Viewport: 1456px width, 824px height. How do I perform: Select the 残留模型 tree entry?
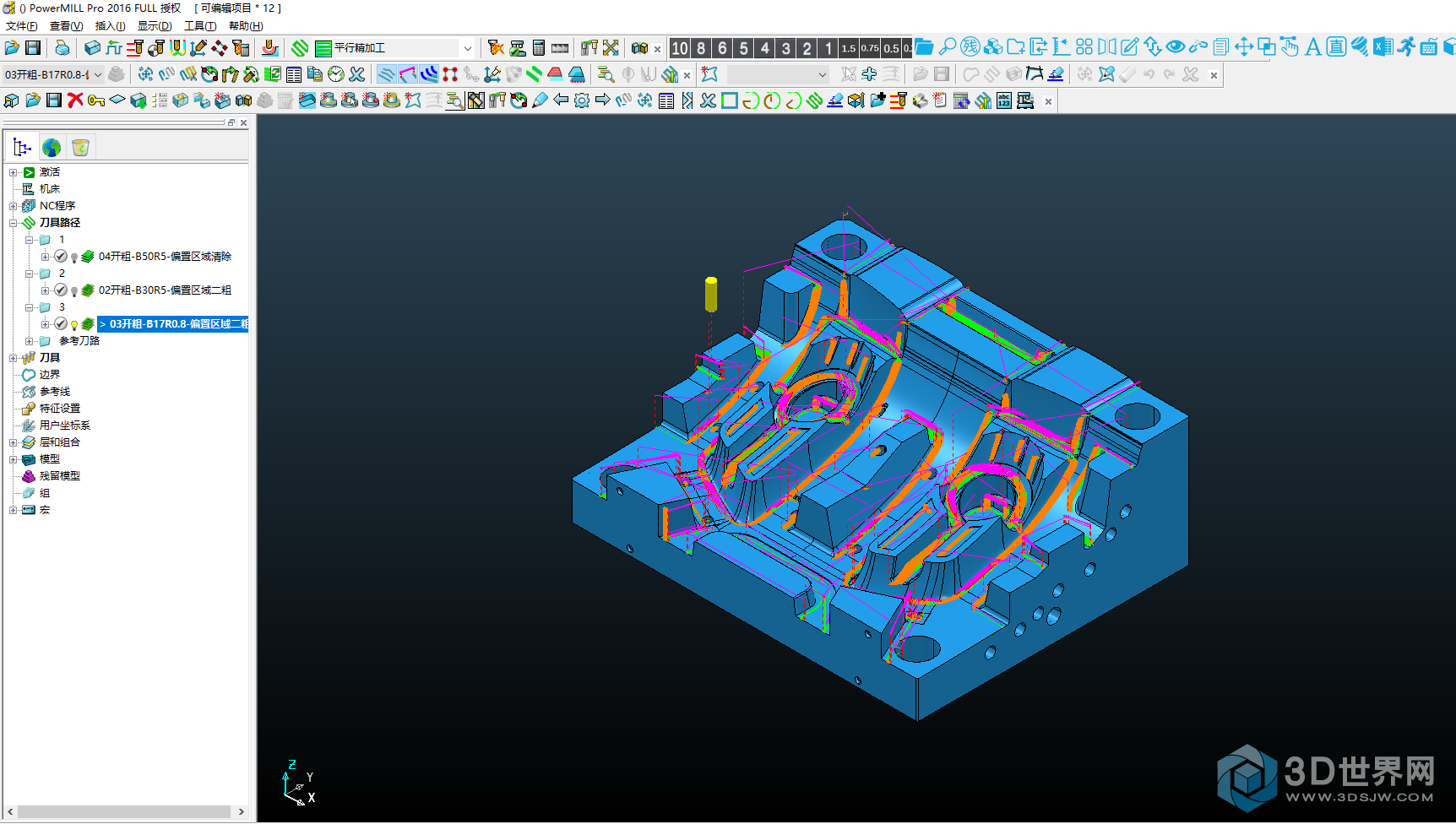59,476
